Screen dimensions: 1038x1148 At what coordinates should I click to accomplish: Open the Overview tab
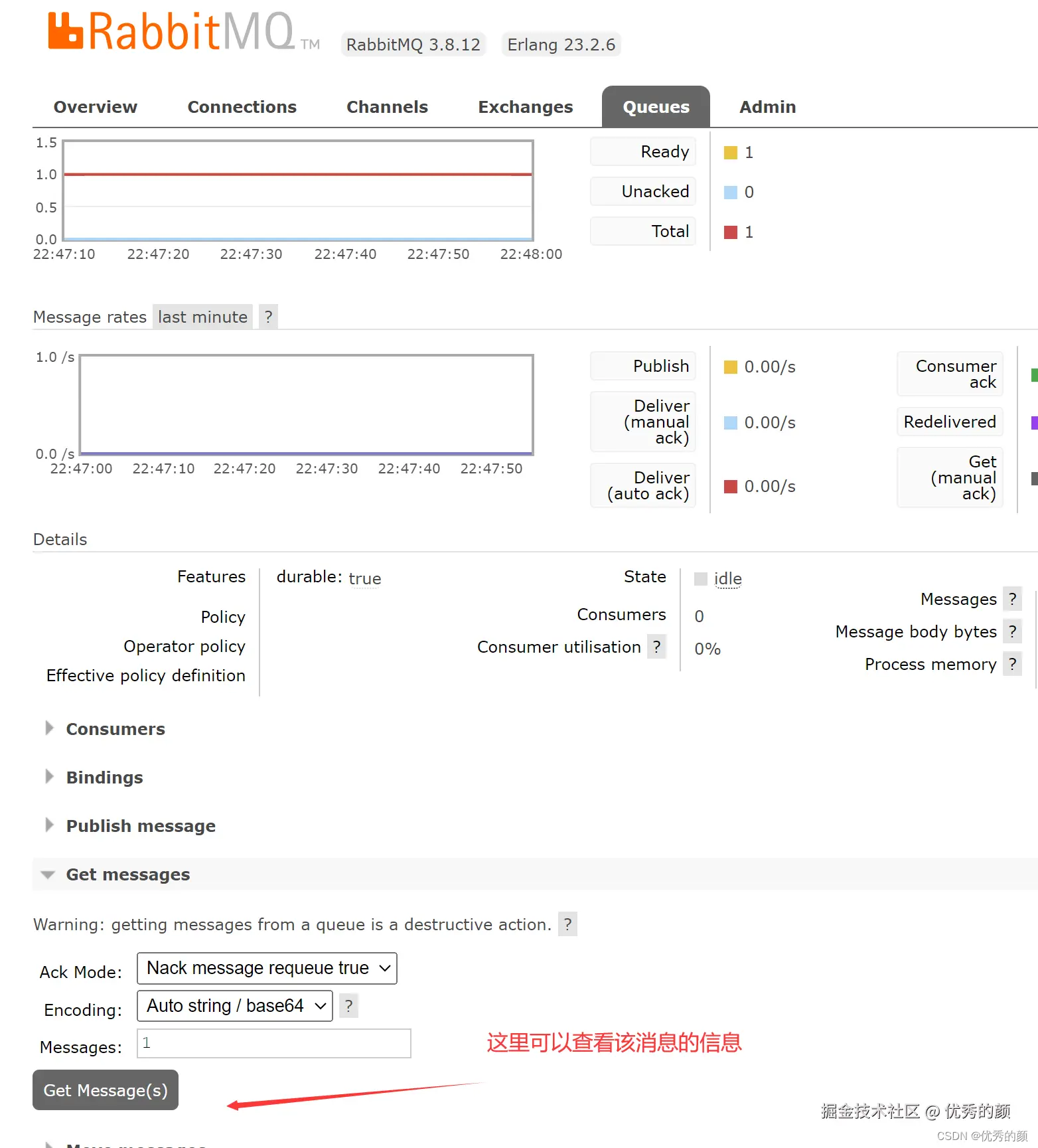[96, 107]
